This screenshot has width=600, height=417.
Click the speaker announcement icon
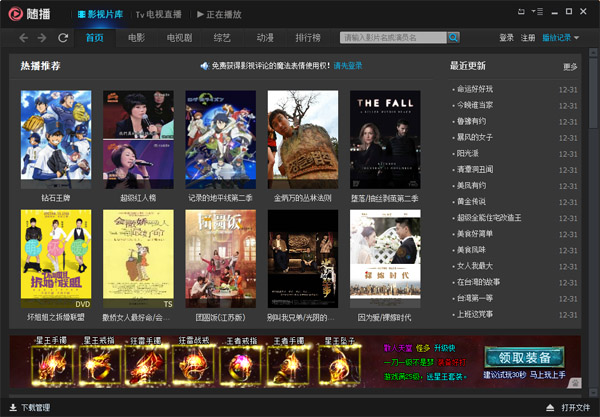[204, 66]
